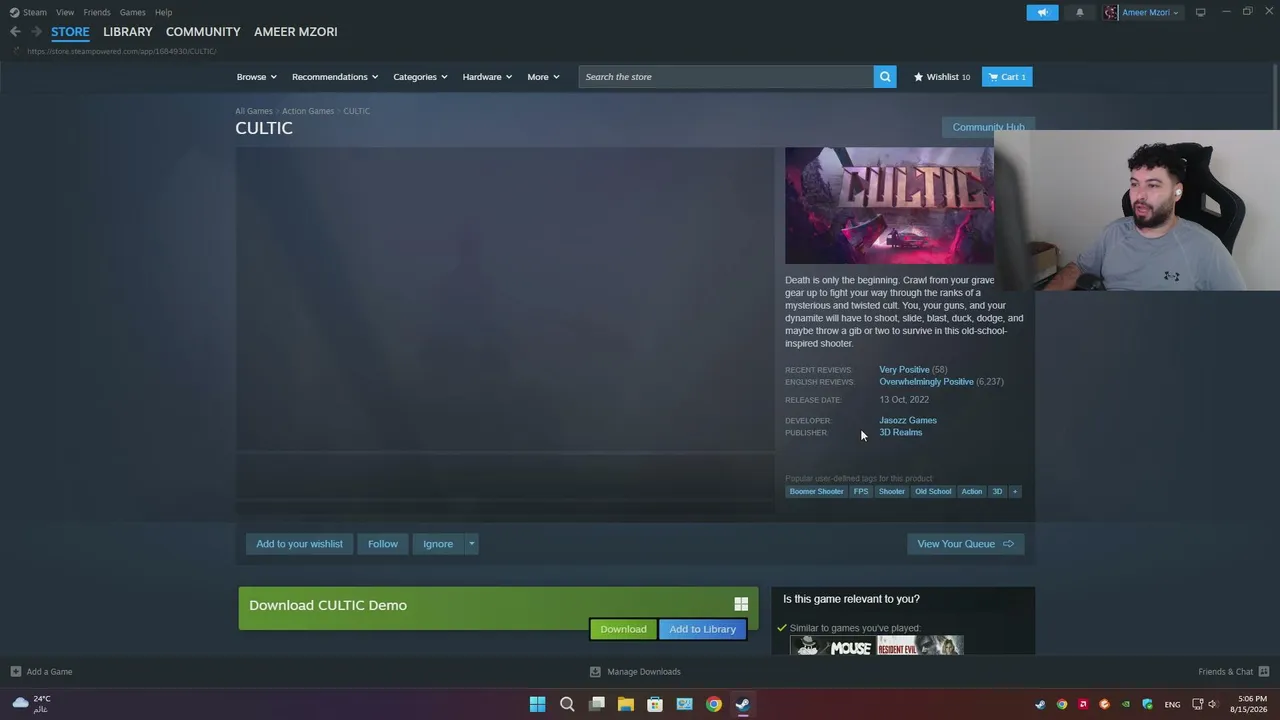Open Windows taskbar search
The image size is (1280, 720).
coord(567,704)
